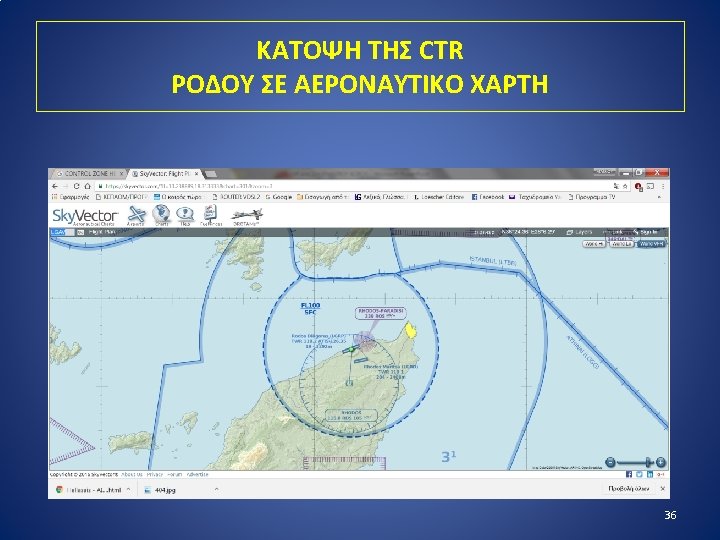Click the Rhodes Maritsa airport label
The image size is (720, 540).
[390, 371]
